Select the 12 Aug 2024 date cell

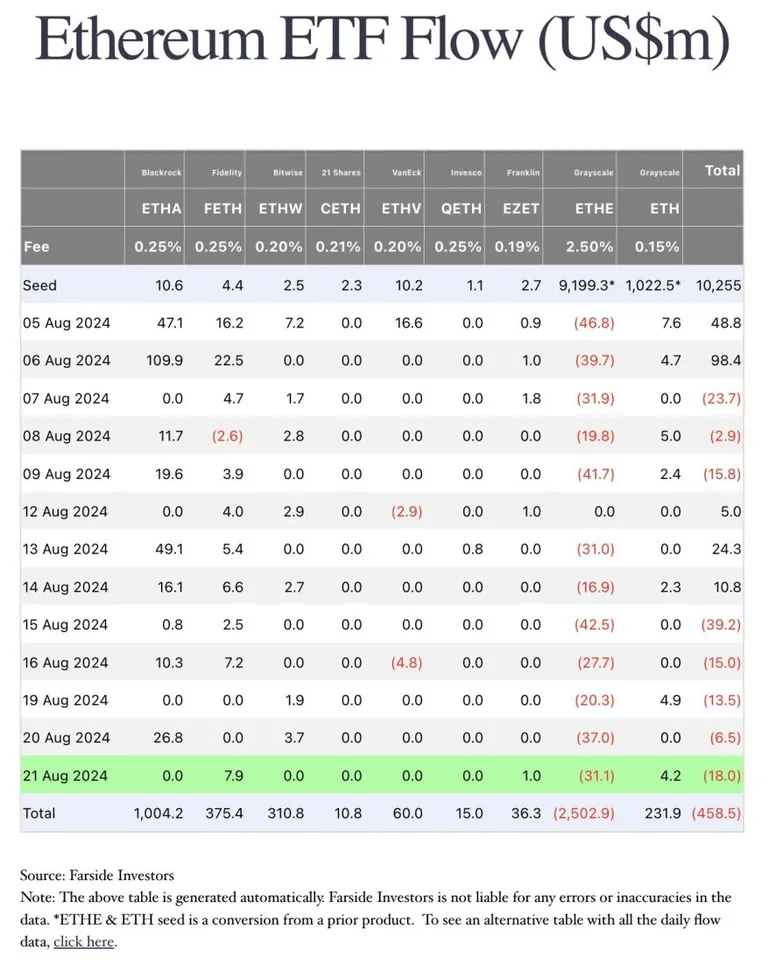point(65,512)
